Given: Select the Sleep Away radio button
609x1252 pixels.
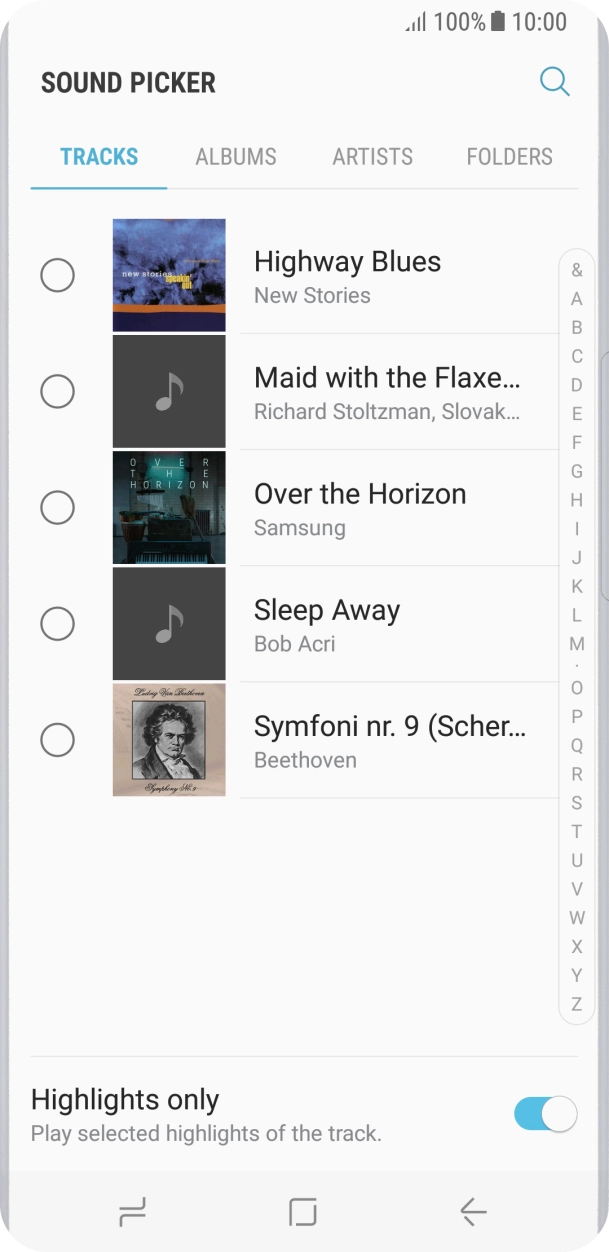Looking at the screenshot, I should (x=59, y=623).
